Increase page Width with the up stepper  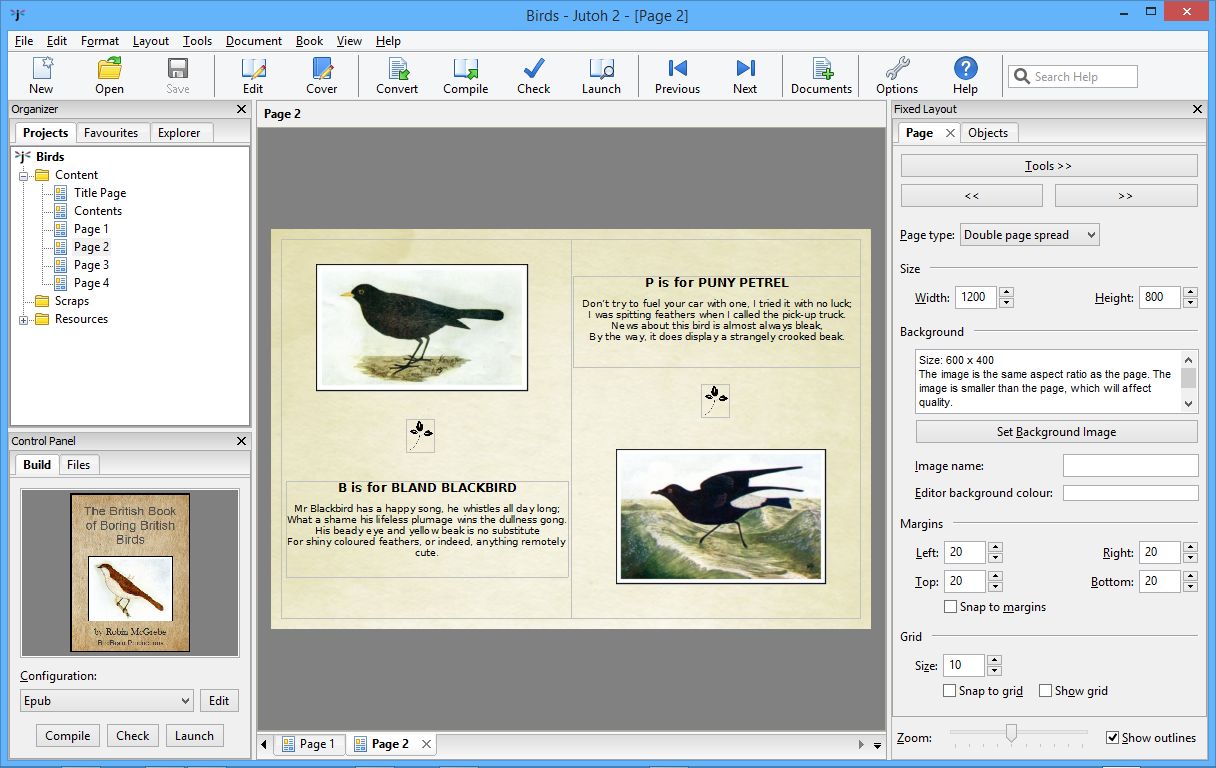pyautogui.click(x=1006, y=292)
